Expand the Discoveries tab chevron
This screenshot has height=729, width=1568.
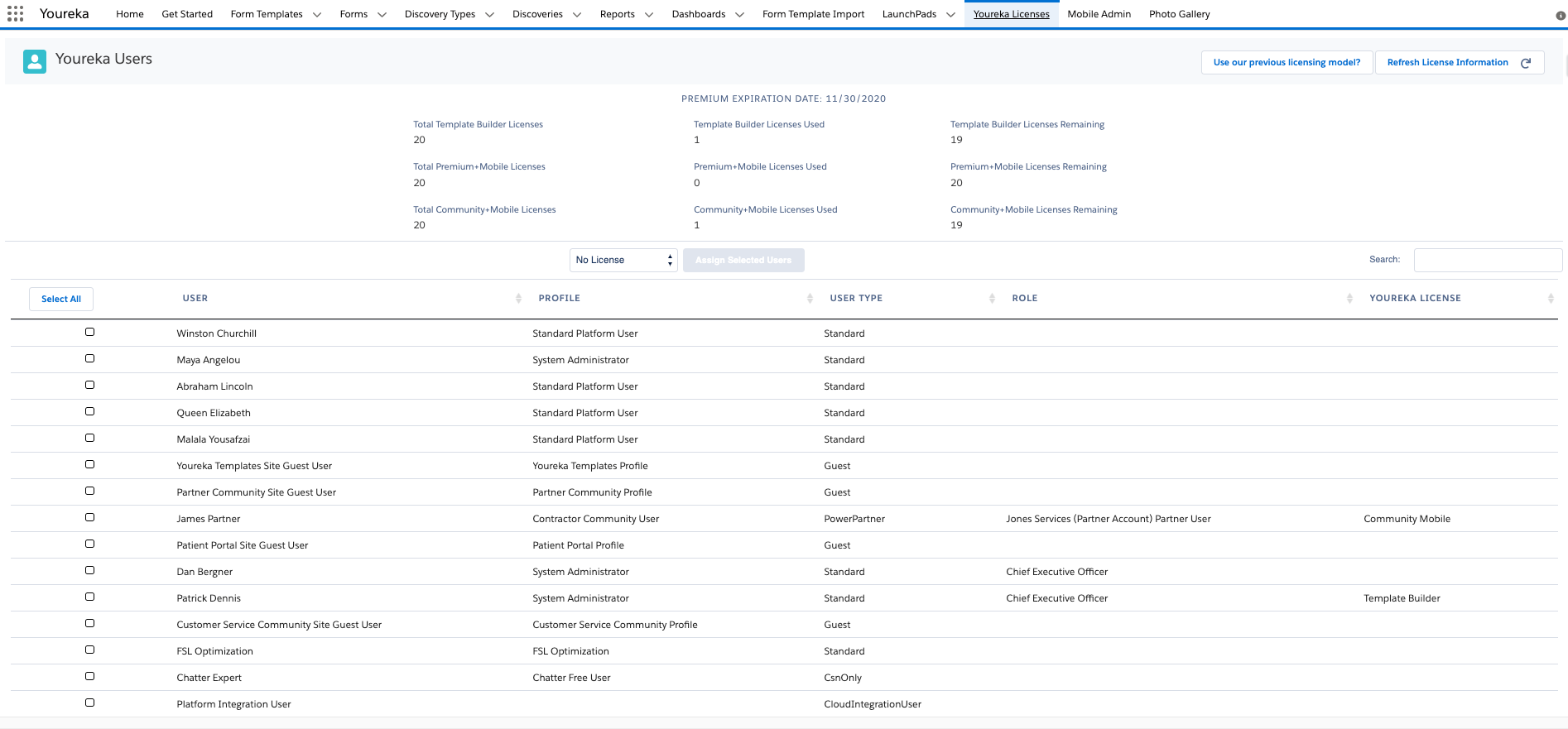pyautogui.click(x=577, y=15)
